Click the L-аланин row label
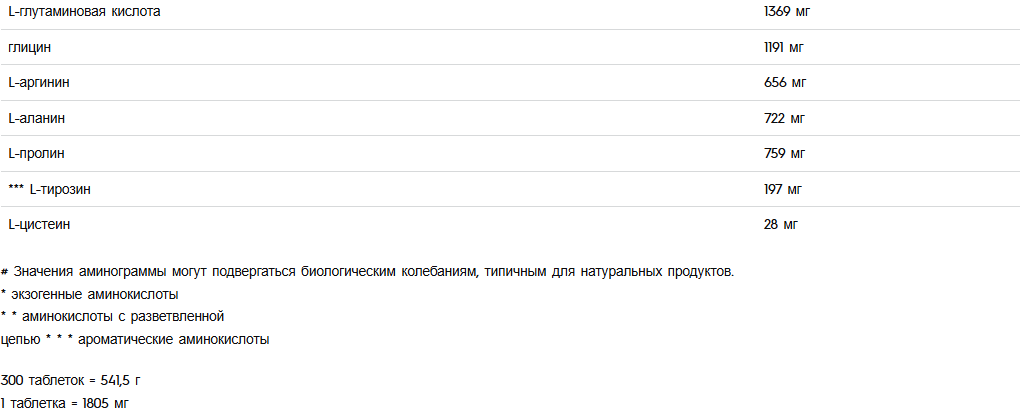The image size is (1020, 410). point(36,118)
